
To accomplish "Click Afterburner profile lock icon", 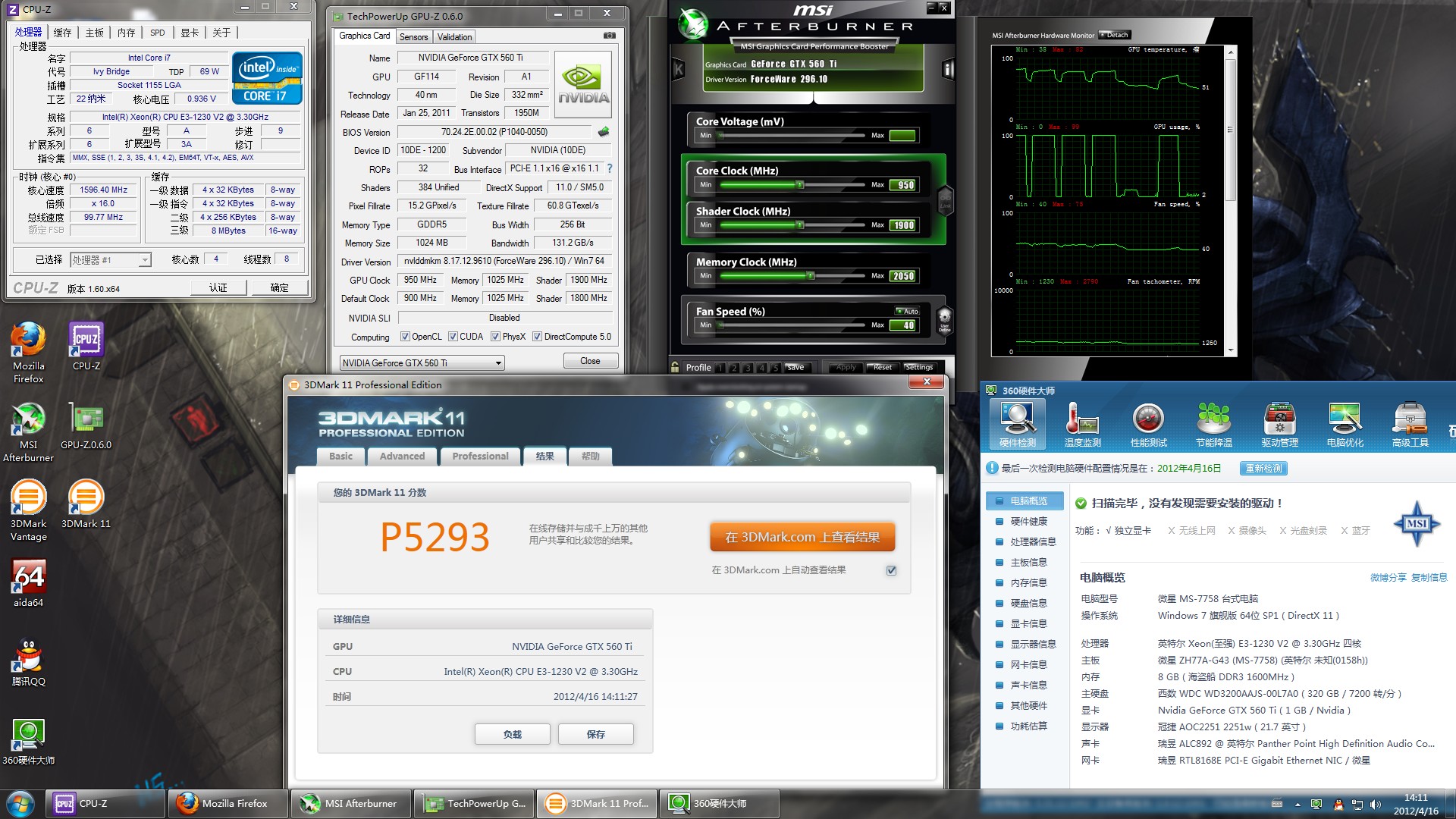I will [675, 367].
